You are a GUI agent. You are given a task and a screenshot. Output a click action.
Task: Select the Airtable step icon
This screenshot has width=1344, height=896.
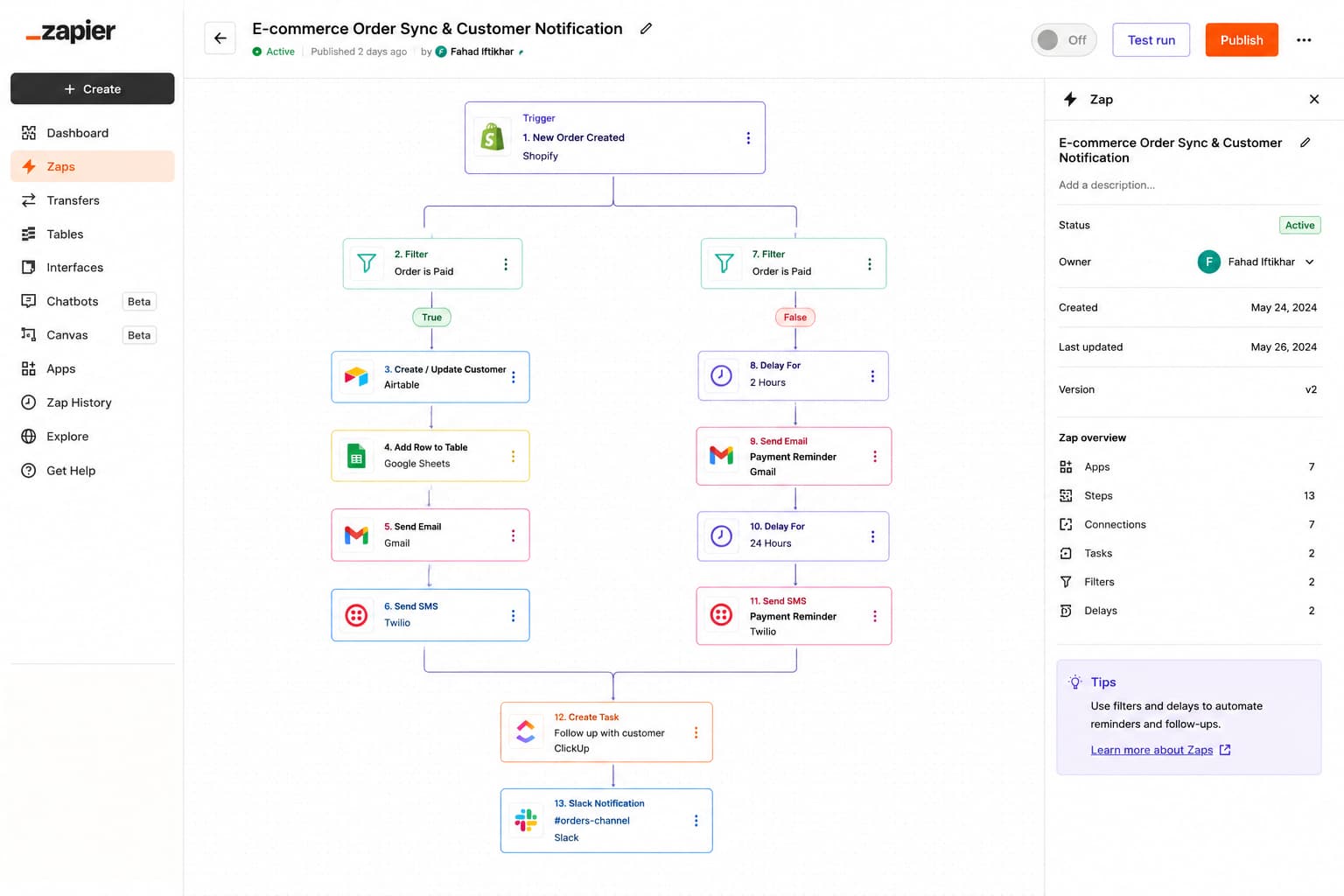[x=356, y=377]
